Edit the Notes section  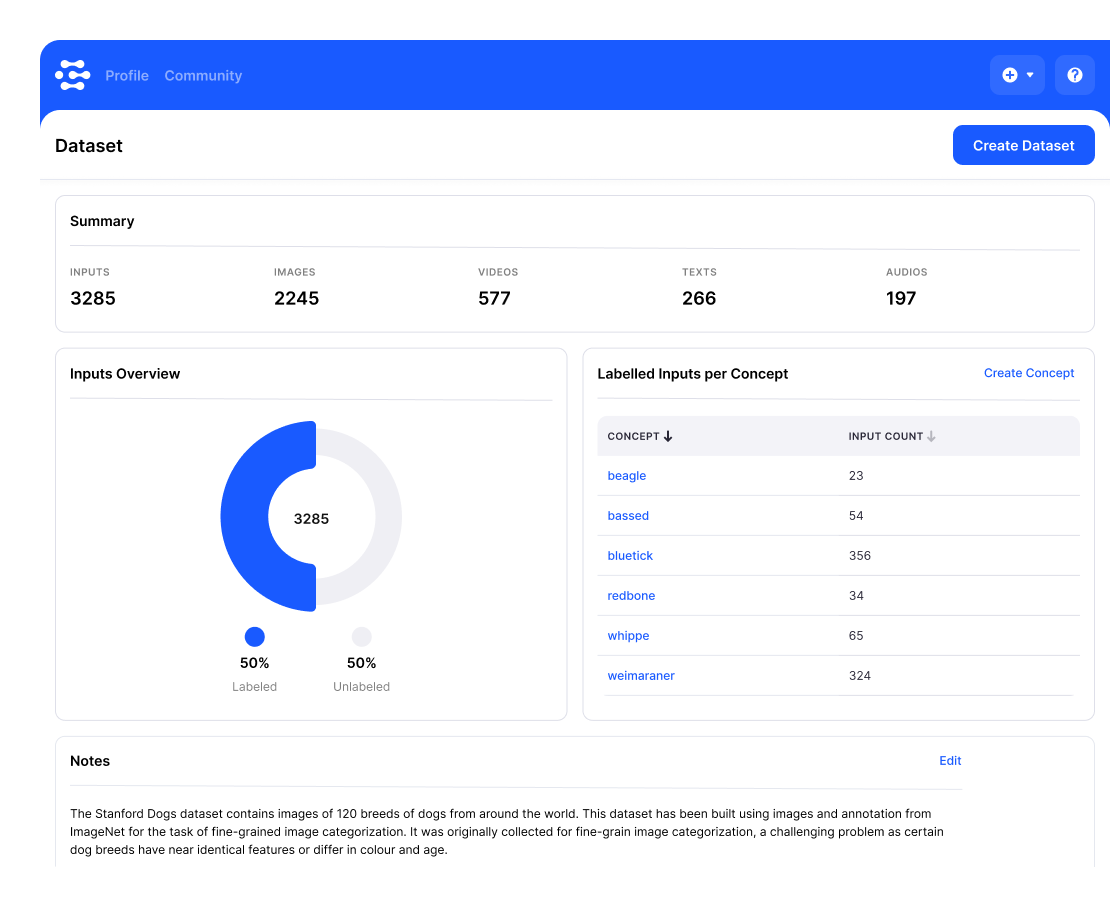[x=949, y=761]
